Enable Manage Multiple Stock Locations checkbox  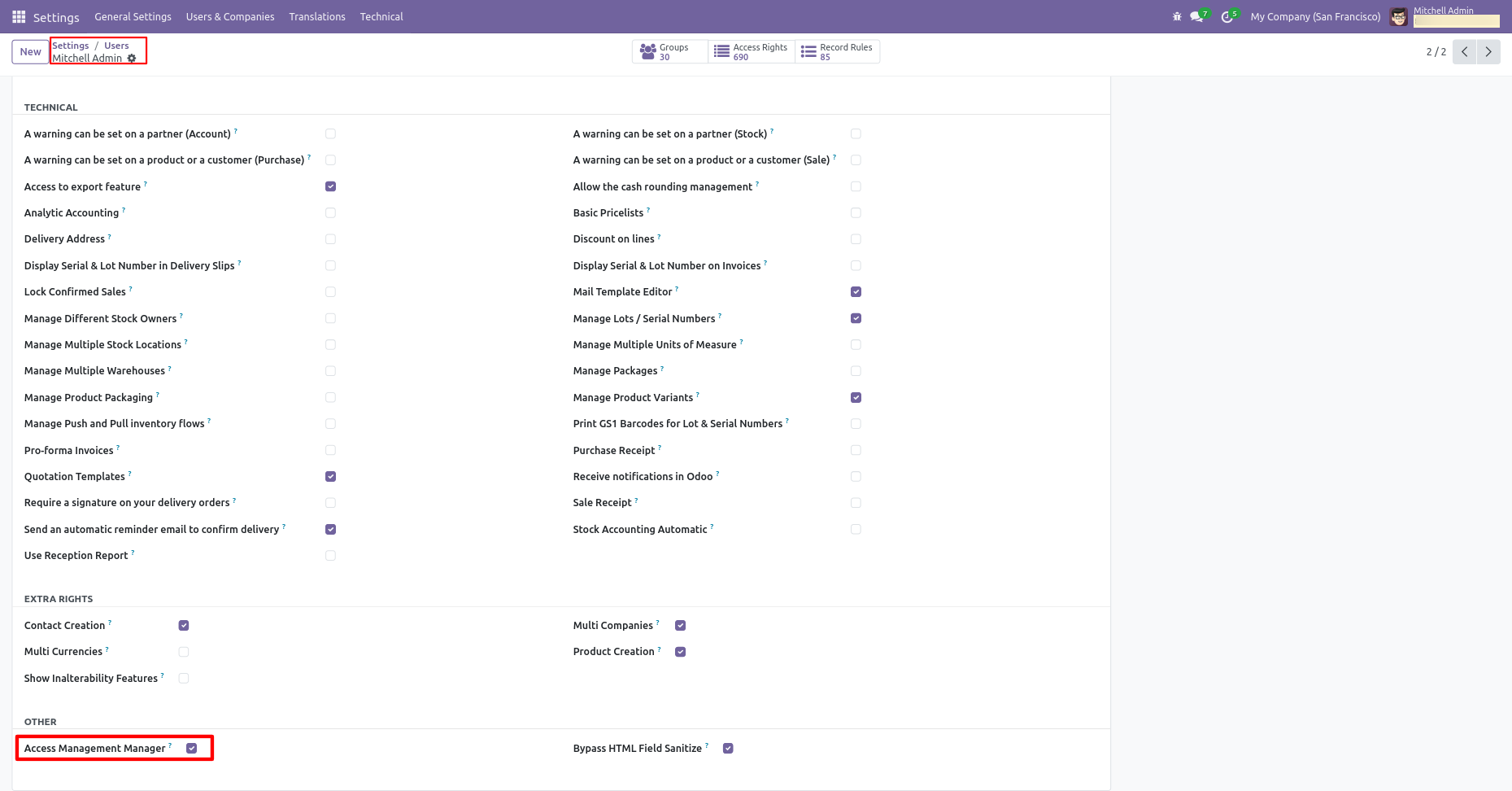click(330, 344)
